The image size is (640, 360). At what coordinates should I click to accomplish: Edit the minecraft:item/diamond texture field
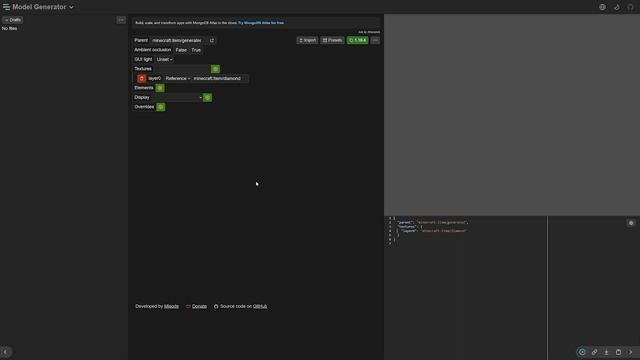click(220, 78)
